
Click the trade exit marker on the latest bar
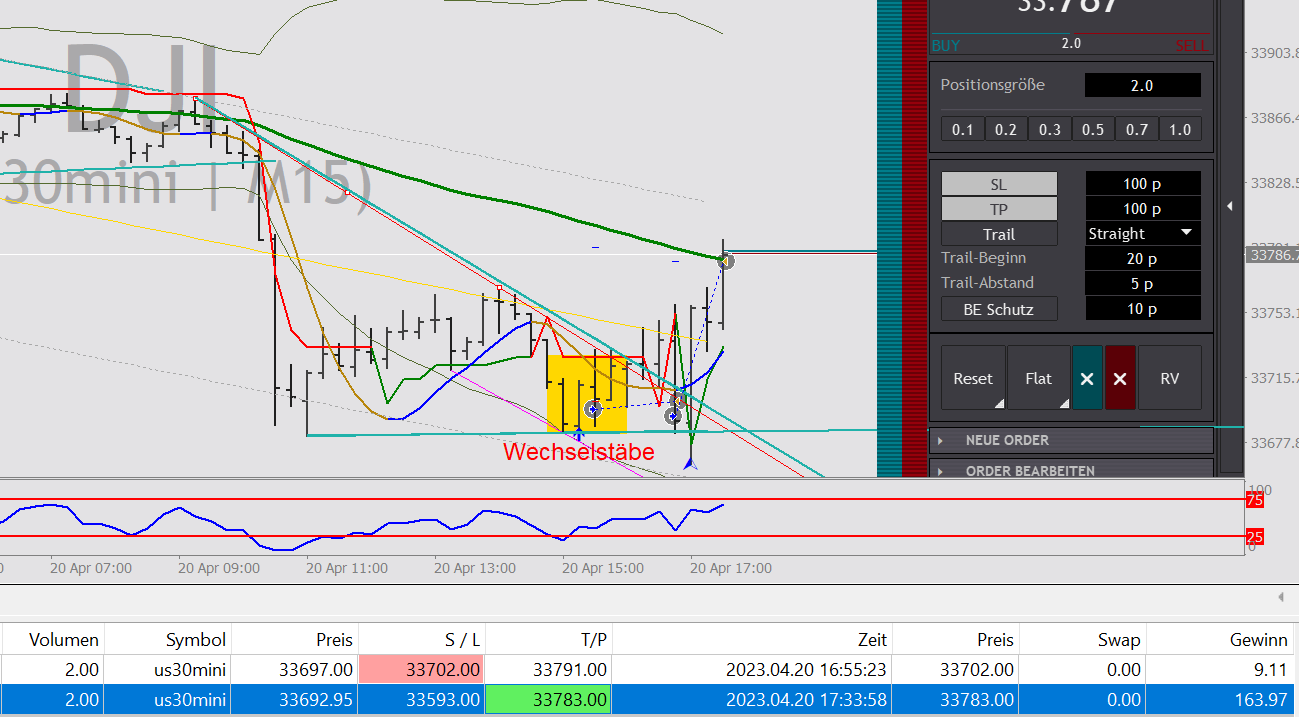click(727, 261)
